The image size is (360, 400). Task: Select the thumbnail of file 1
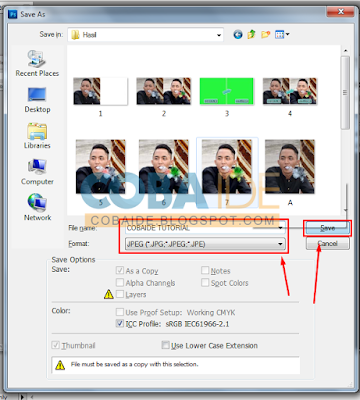100,91
